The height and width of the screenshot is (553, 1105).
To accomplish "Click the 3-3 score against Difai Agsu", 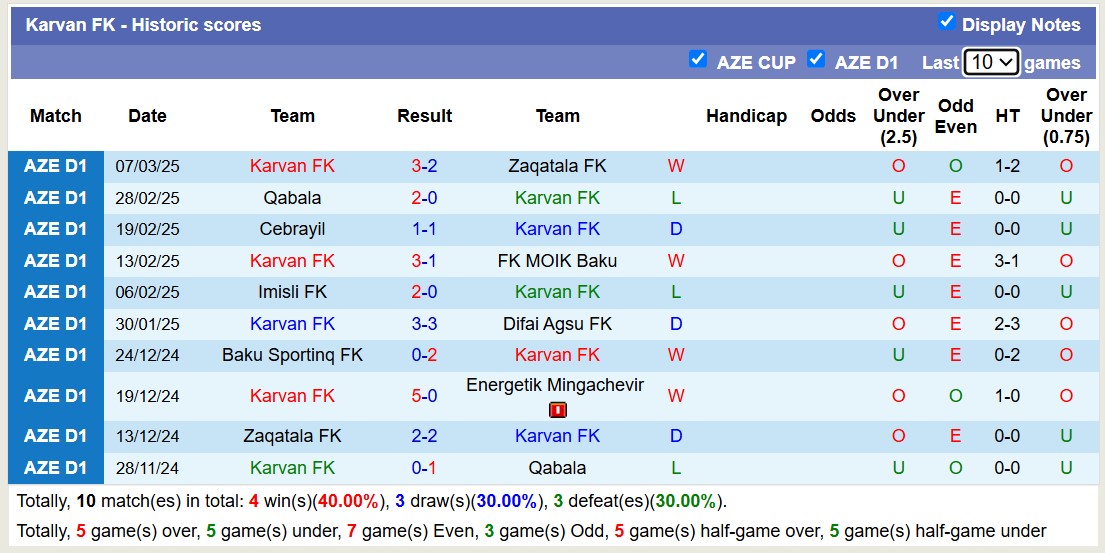I will [424, 324].
